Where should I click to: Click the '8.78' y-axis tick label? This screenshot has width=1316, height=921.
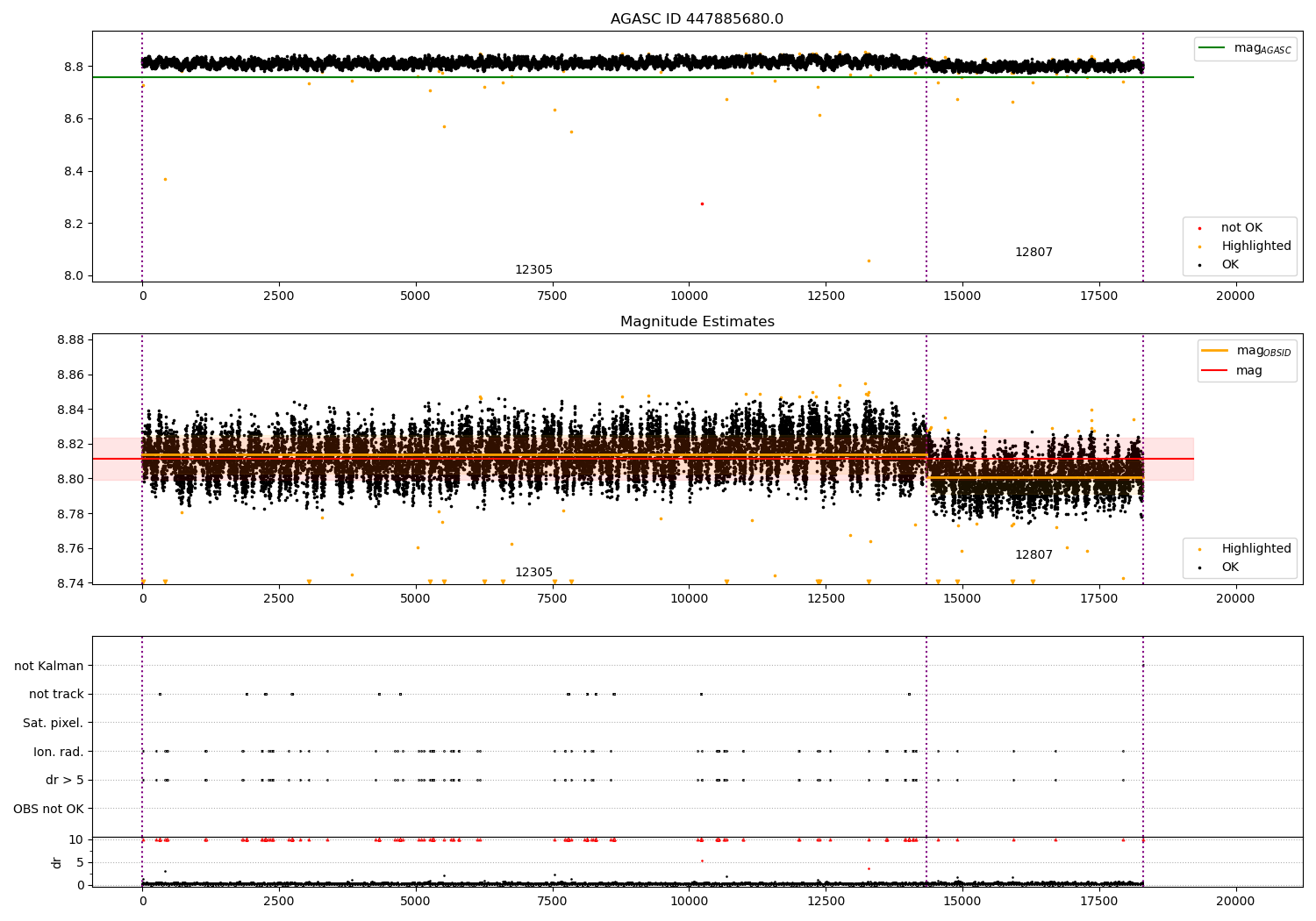pyautogui.click(x=71, y=514)
